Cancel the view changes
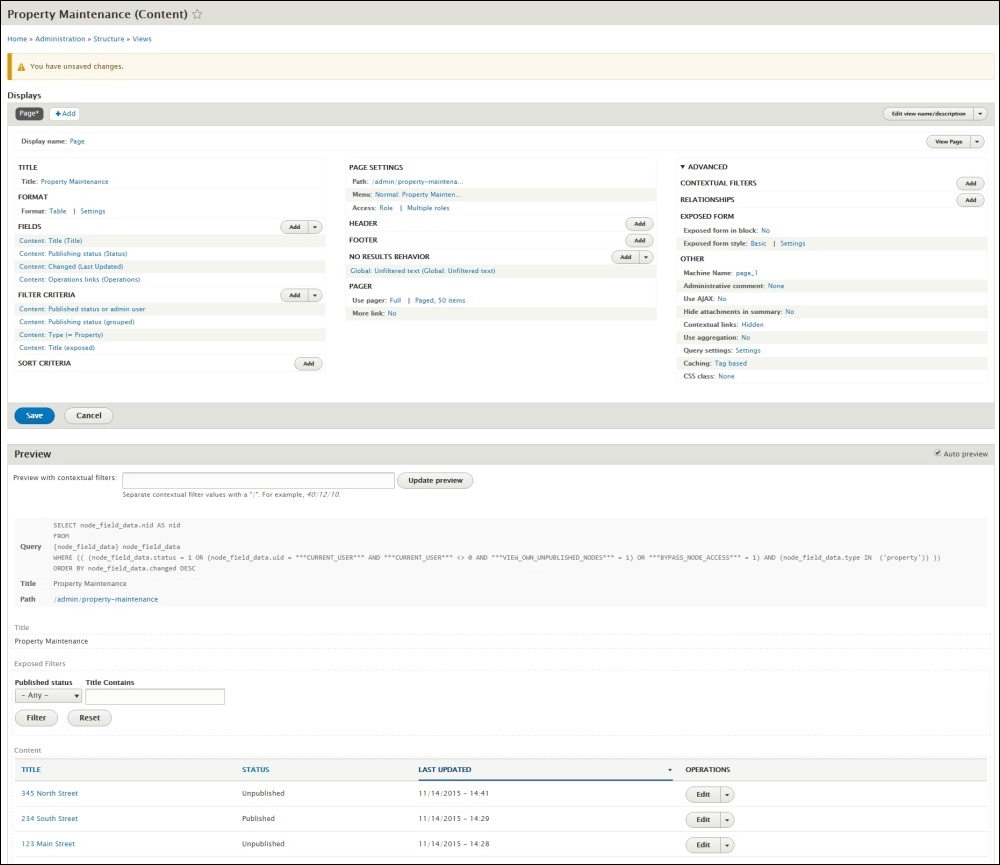 (x=89, y=415)
